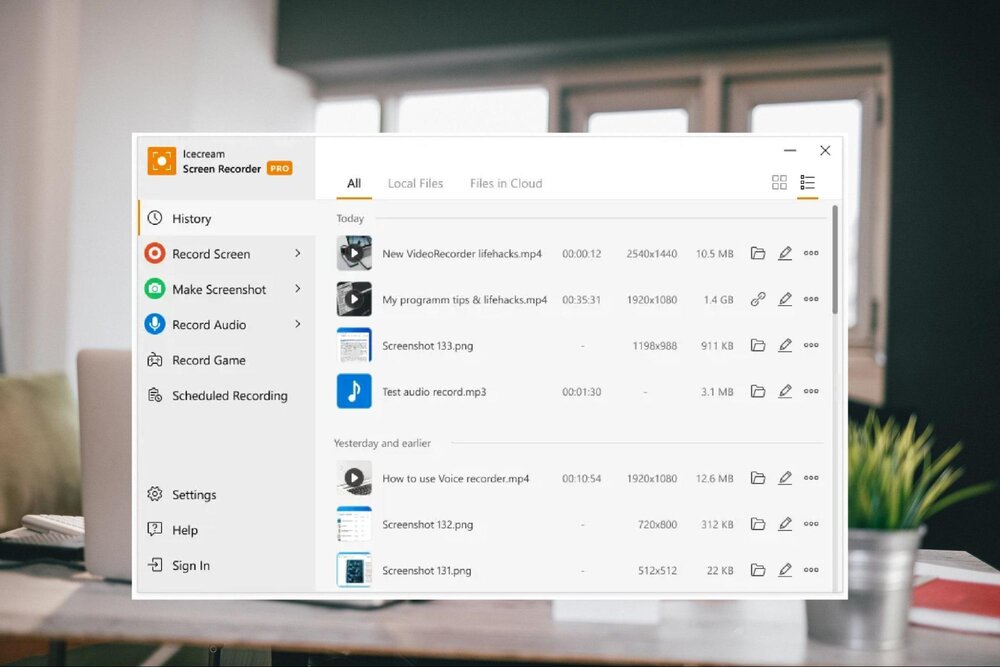The height and width of the screenshot is (667, 1000).
Task: Open Record Game from sidebar
Action: coord(208,360)
